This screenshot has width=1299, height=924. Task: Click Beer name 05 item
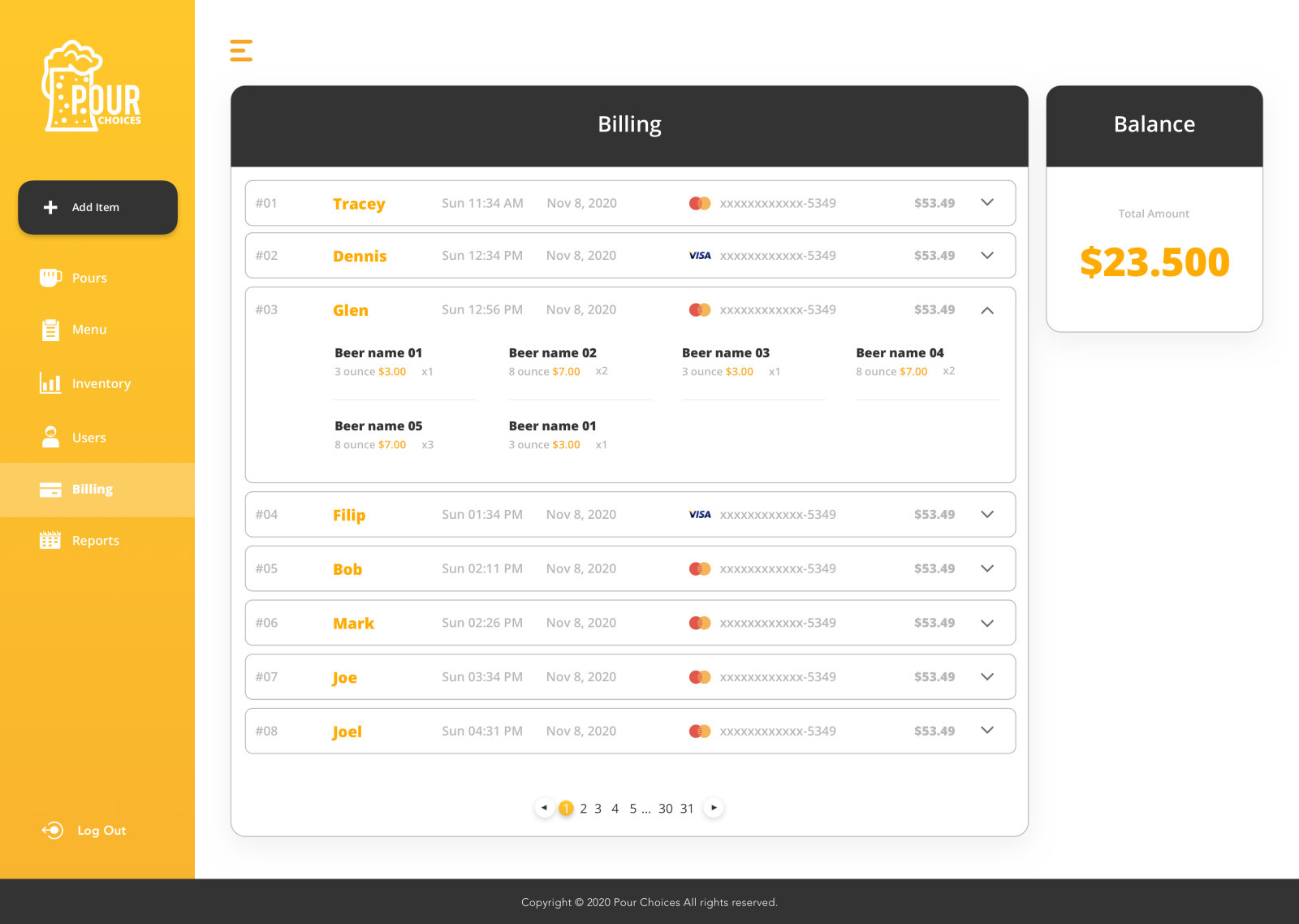point(378,426)
